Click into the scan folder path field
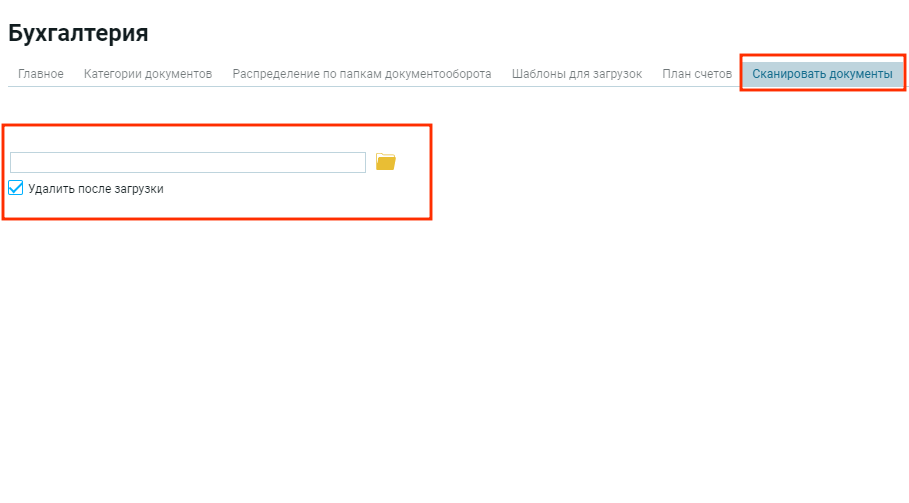 [x=188, y=162]
